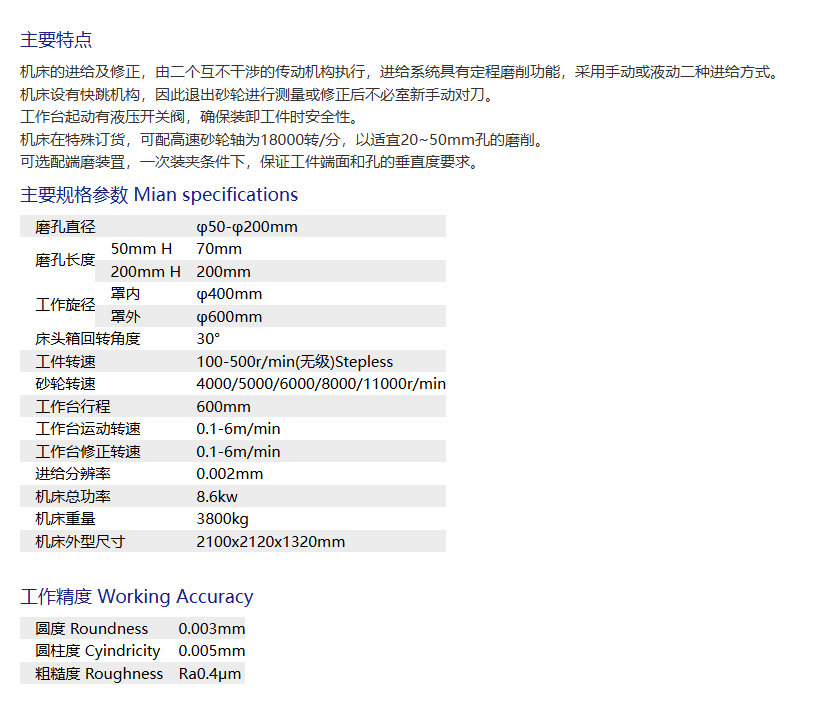The height and width of the screenshot is (706, 835).
Task: Select the 磨孔直径 row label
Action: tap(65, 227)
